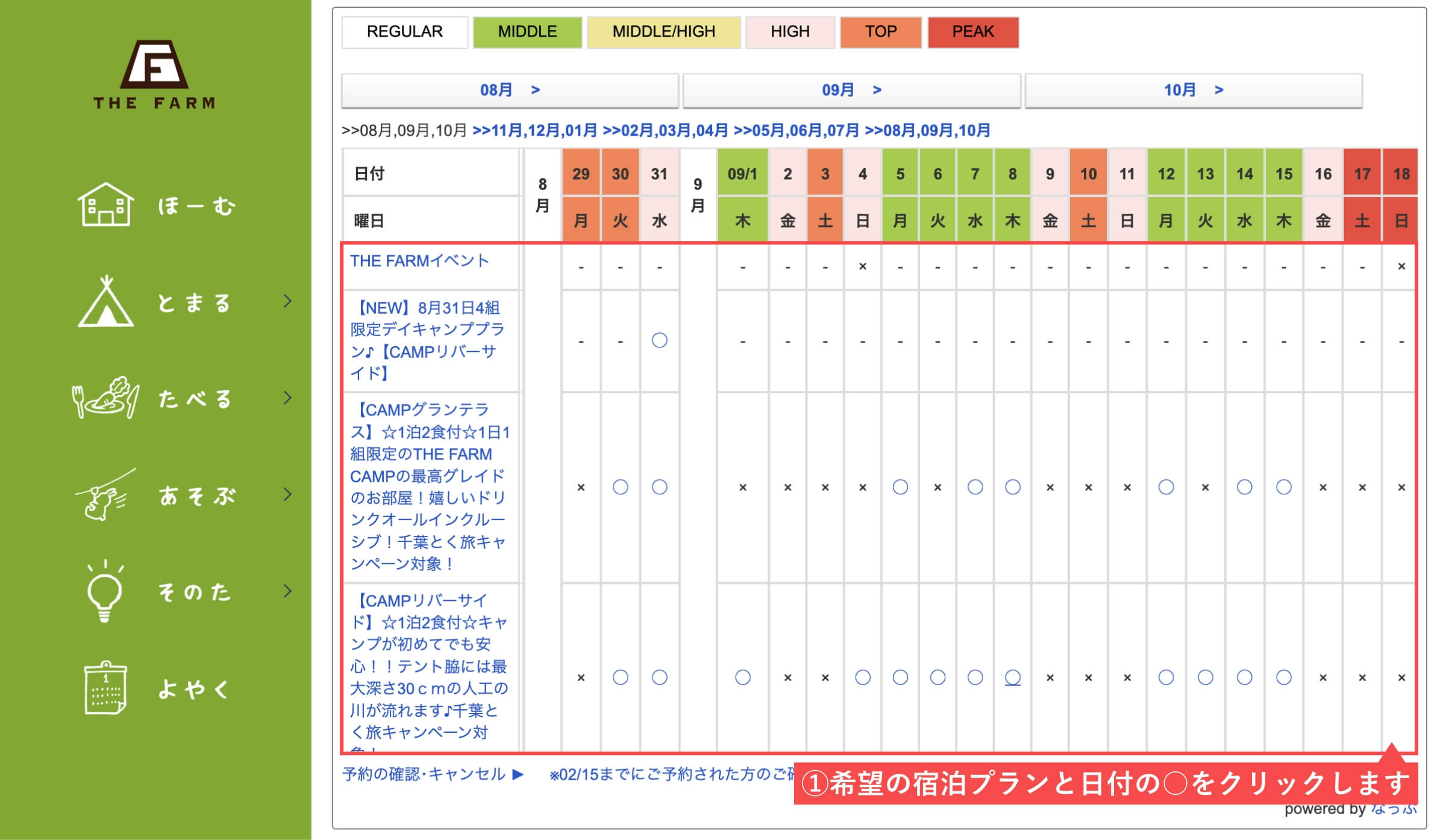Select the そのた lightbulb icon

[x=105, y=591]
